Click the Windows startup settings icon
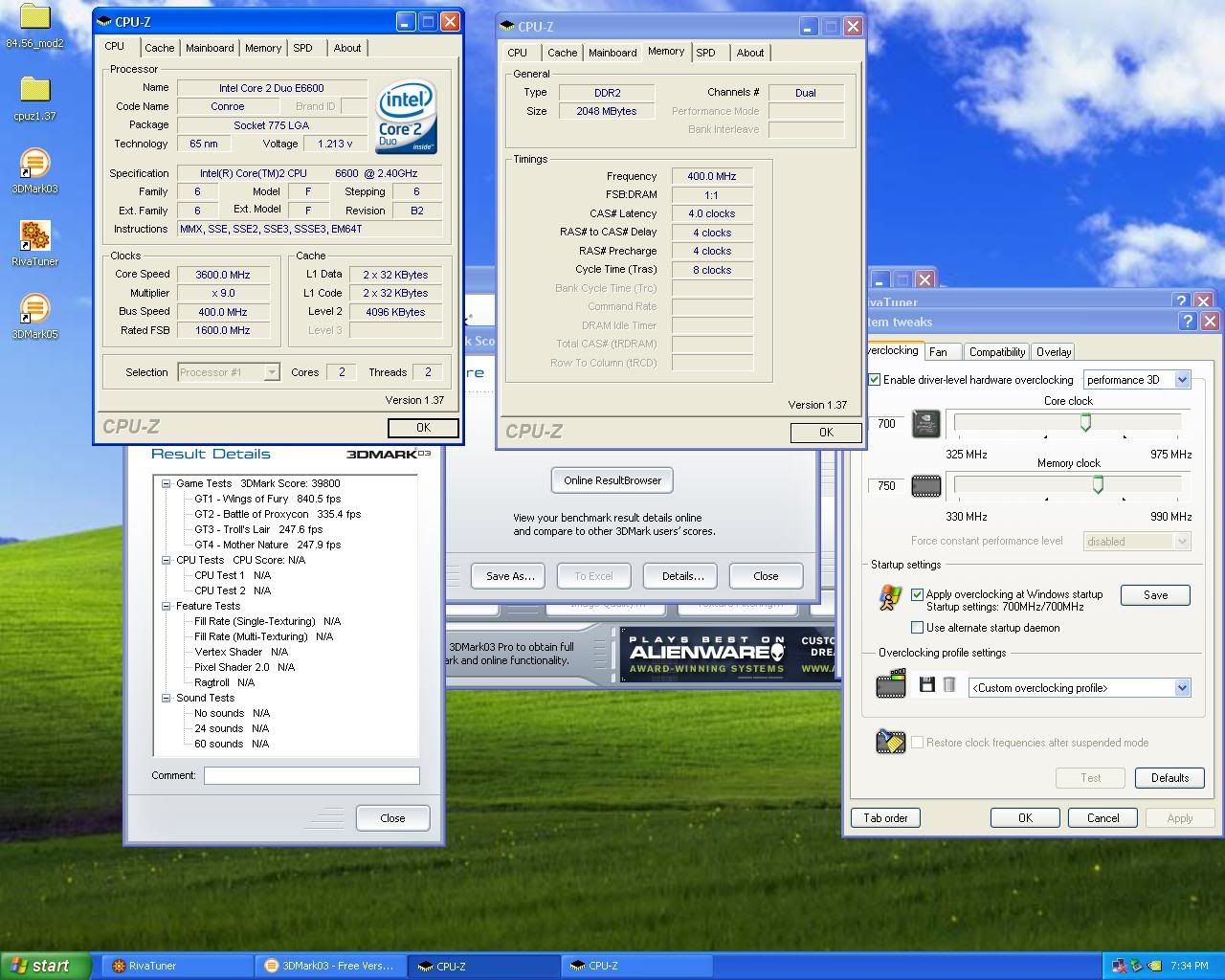Screen dimensions: 1225x980 tap(890, 597)
